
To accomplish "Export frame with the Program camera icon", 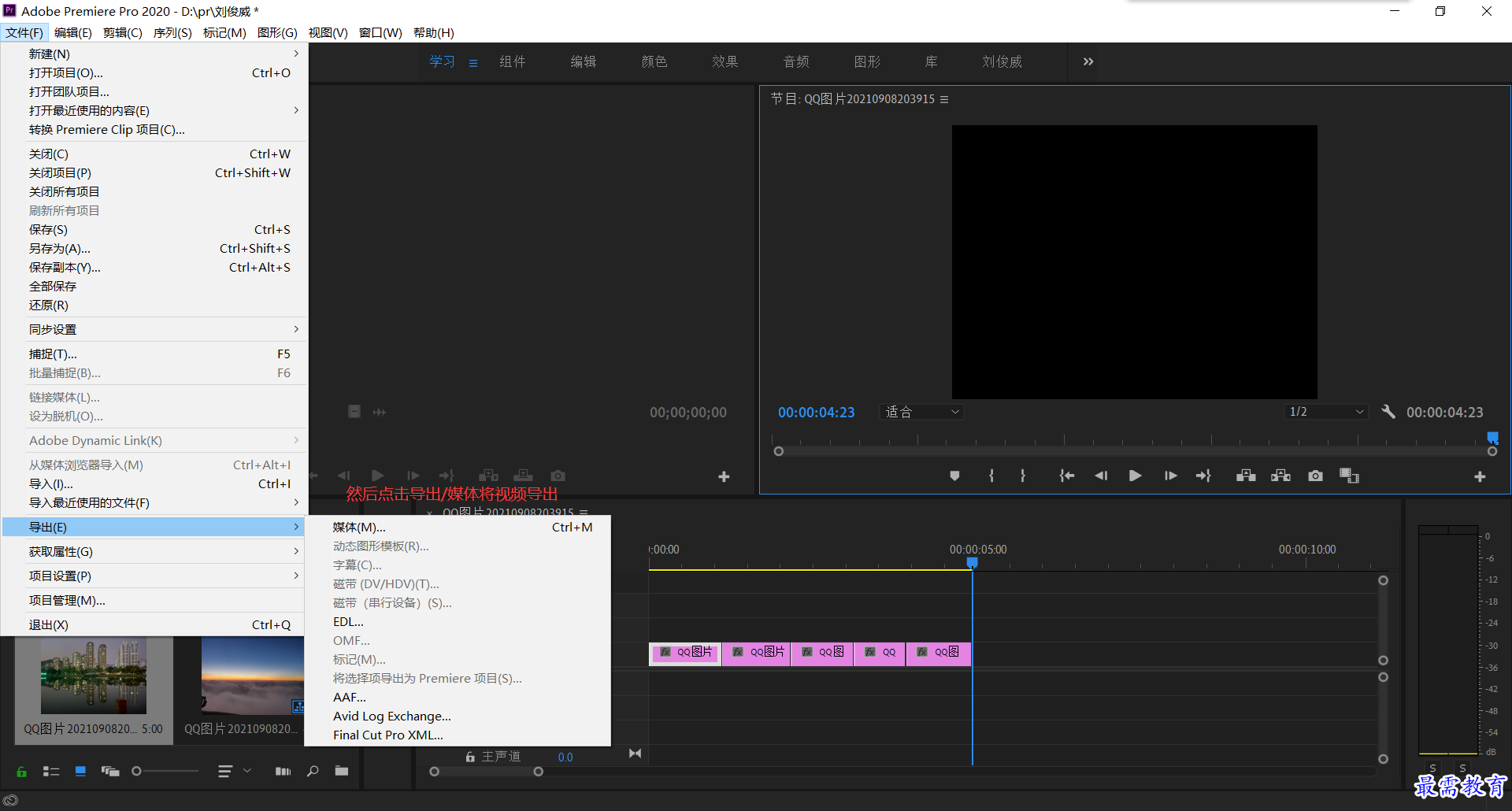I will [x=1315, y=476].
